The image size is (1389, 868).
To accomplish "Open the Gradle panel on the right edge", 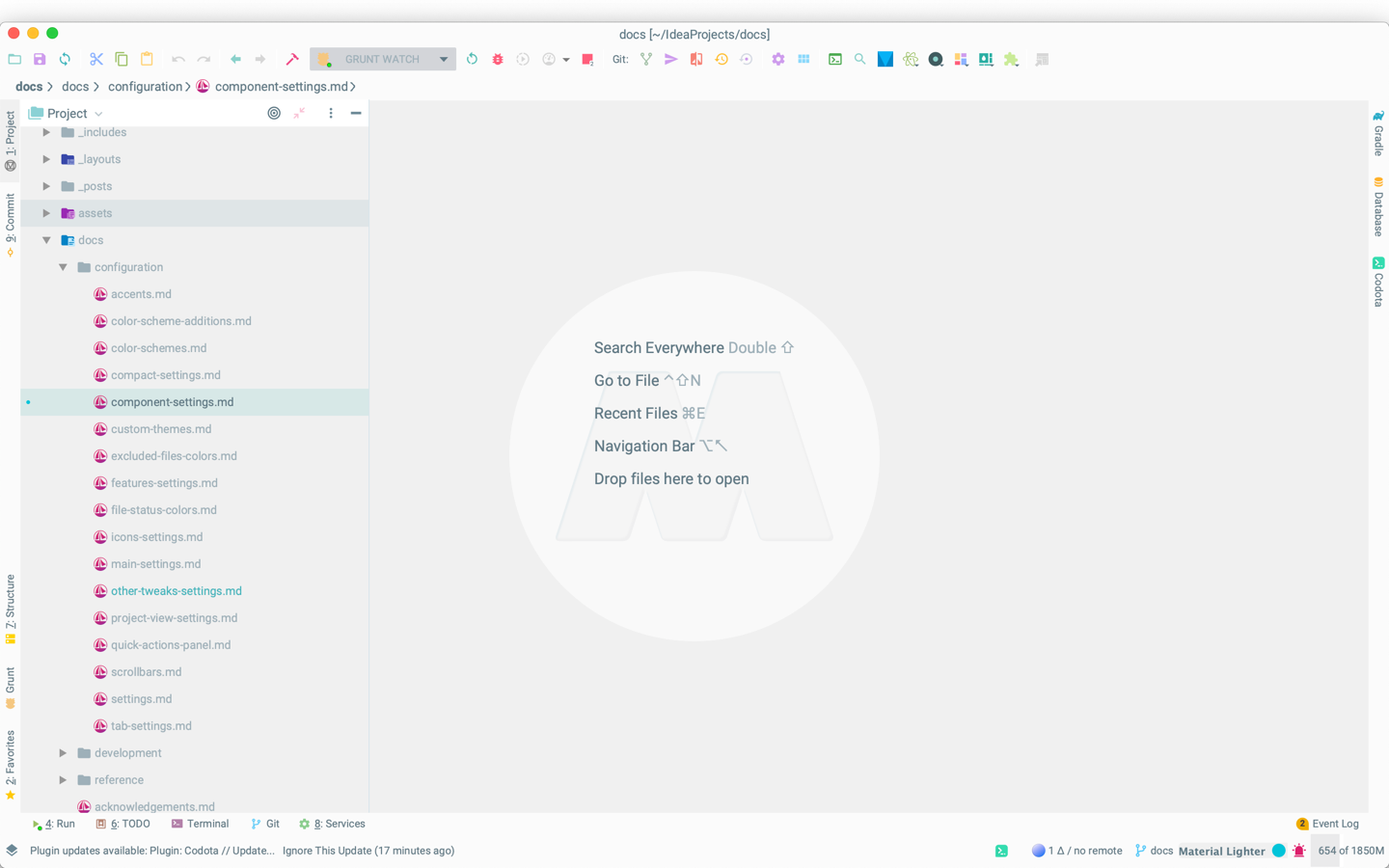I will point(1377,135).
